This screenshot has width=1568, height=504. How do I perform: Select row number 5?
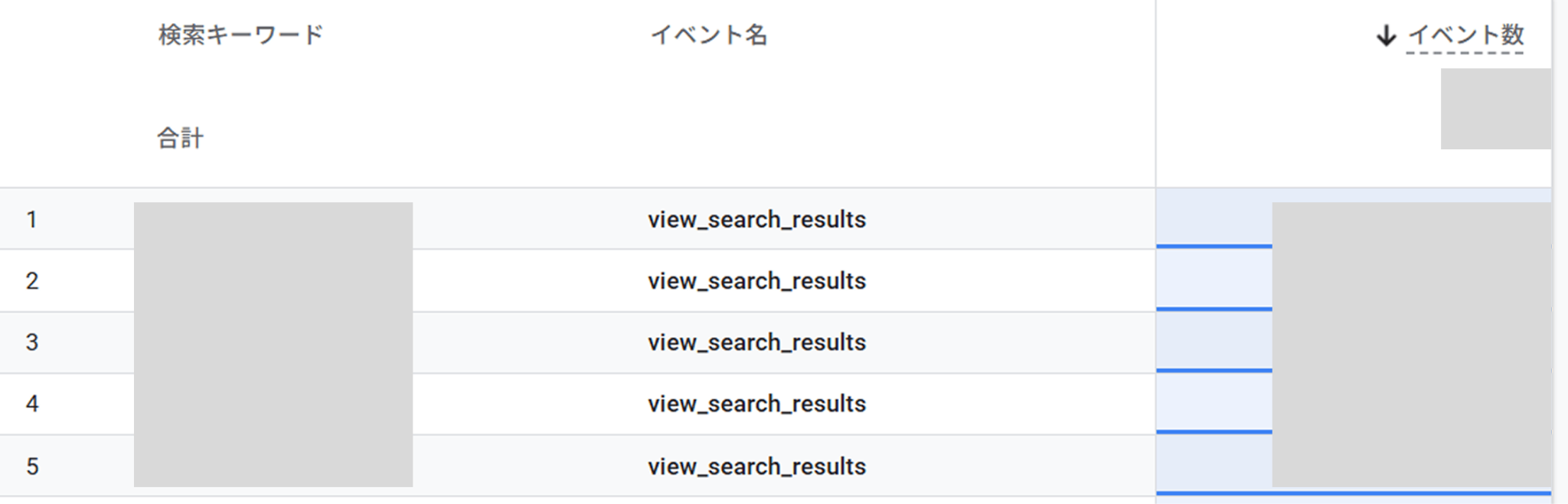click(31, 466)
